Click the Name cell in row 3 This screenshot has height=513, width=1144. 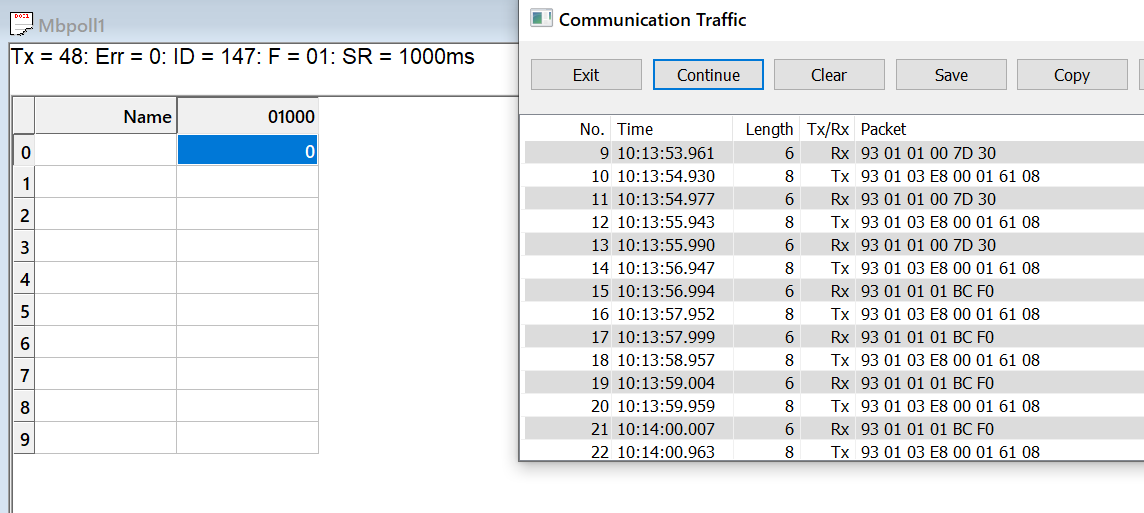(106, 247)
